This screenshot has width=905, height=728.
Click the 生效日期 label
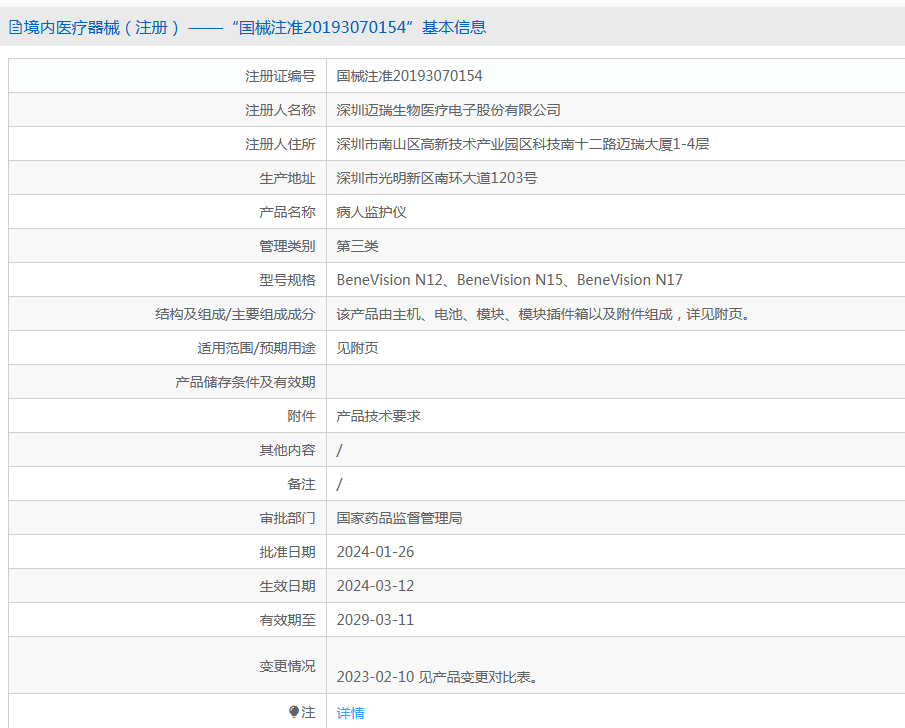[x=287, y=587]
